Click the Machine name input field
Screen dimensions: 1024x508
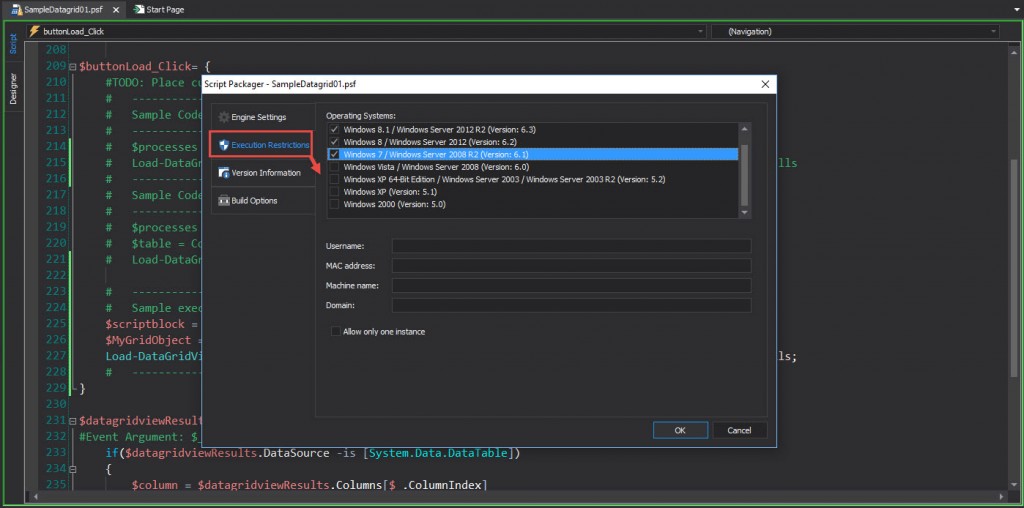click(x=571, y=285)
